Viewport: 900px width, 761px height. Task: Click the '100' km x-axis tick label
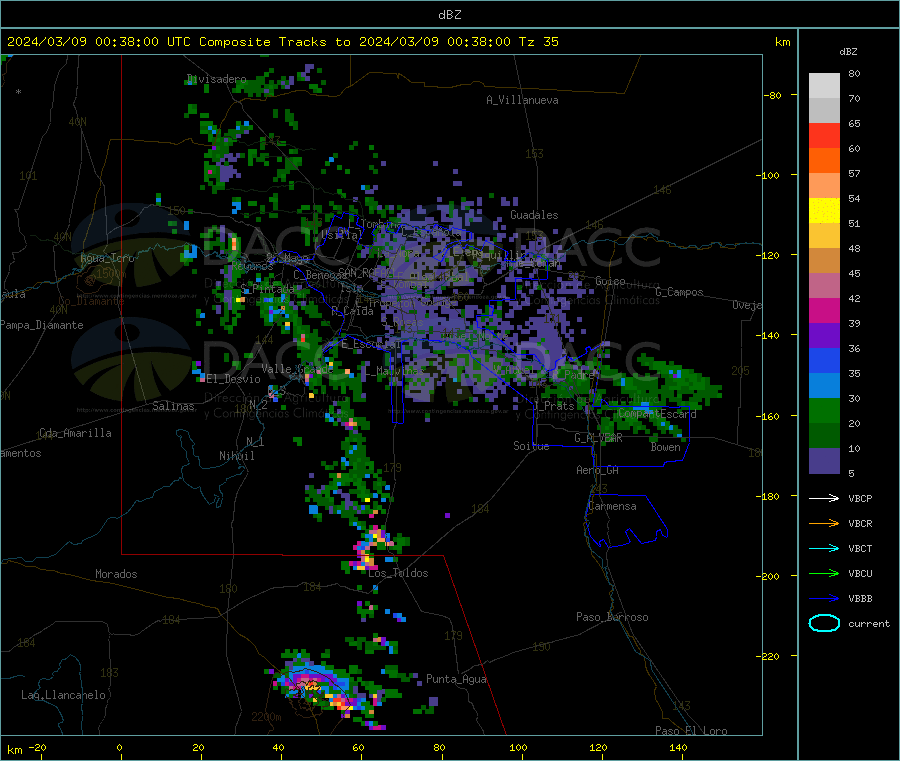[518, 747]
